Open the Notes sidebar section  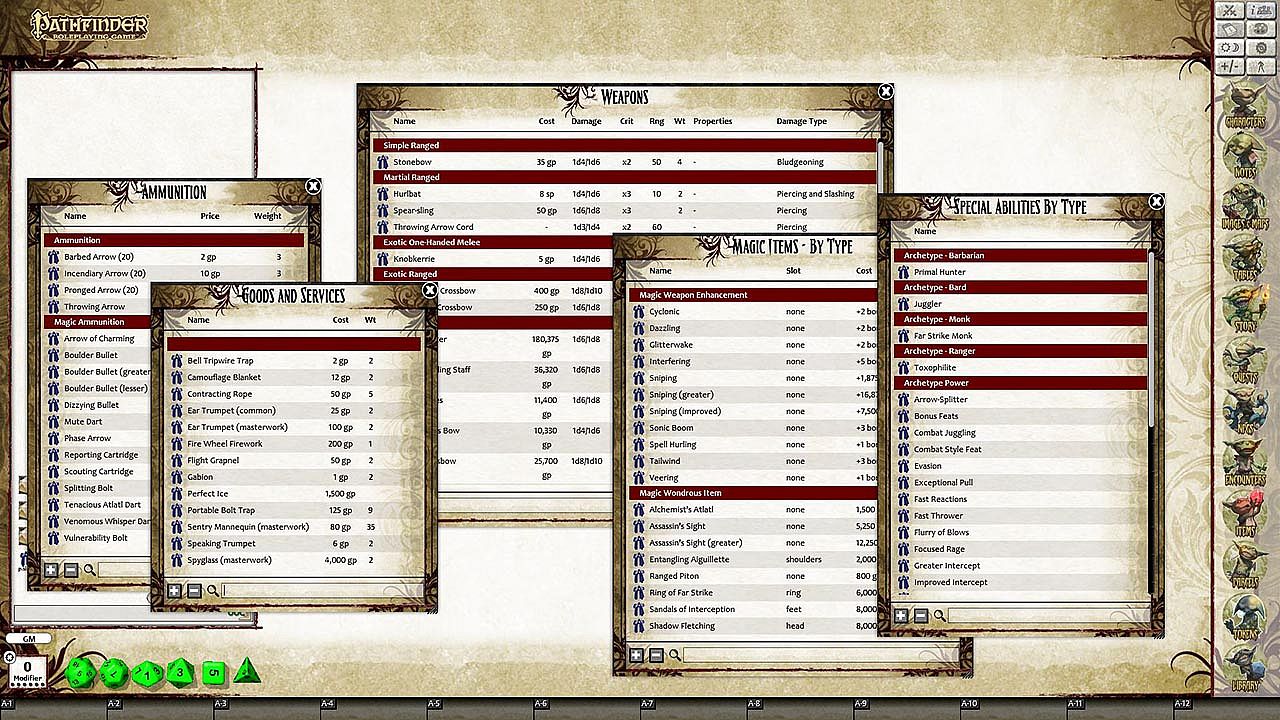1245,157
